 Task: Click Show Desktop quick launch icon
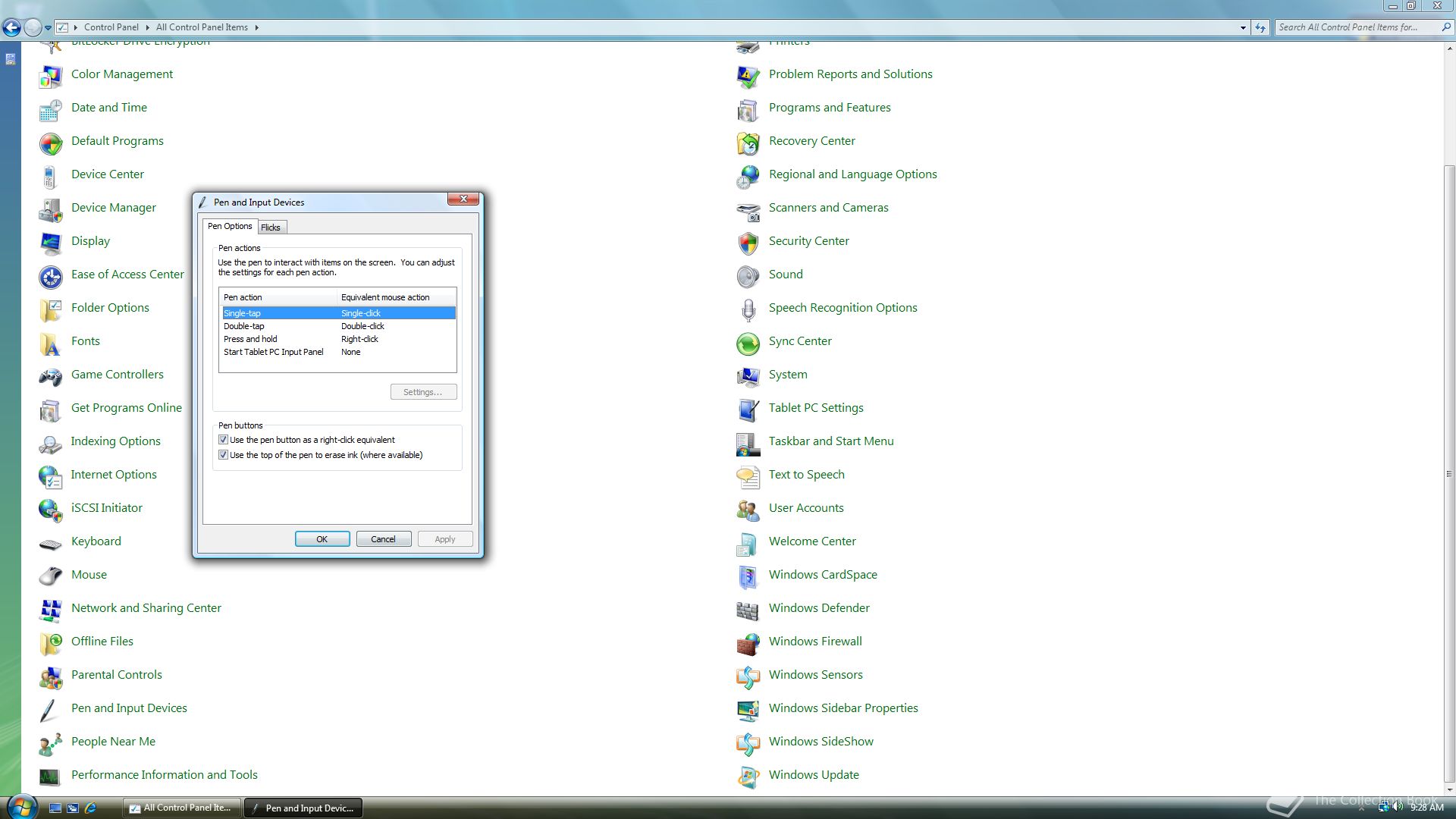(55, 808)
